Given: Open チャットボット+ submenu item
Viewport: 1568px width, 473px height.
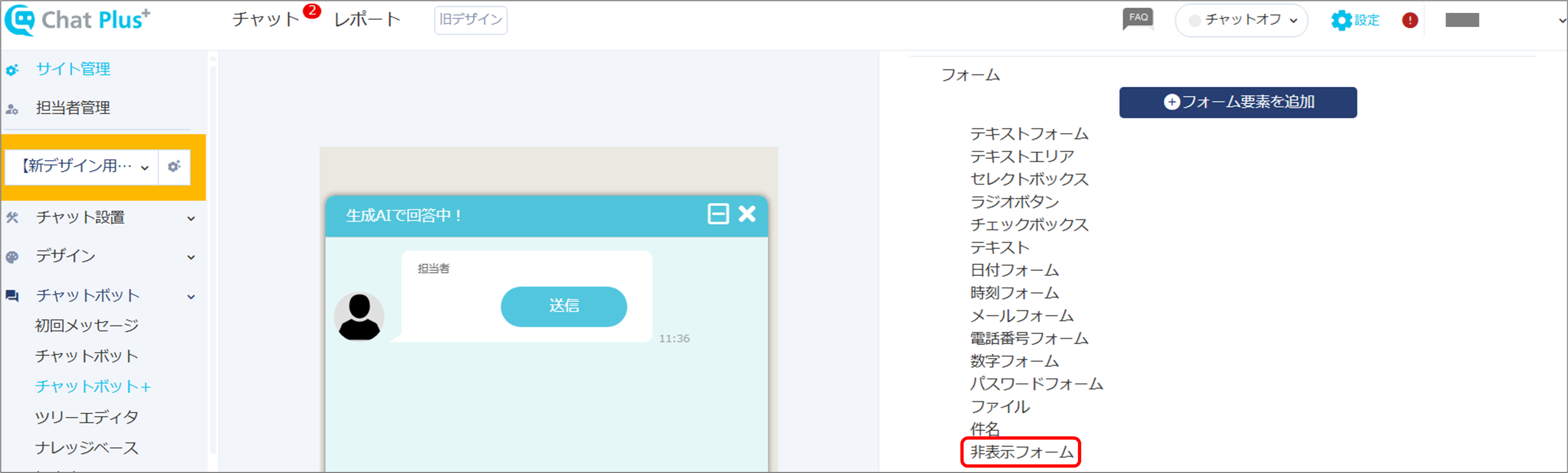Looking at the screenshot, I should point(93,387).
